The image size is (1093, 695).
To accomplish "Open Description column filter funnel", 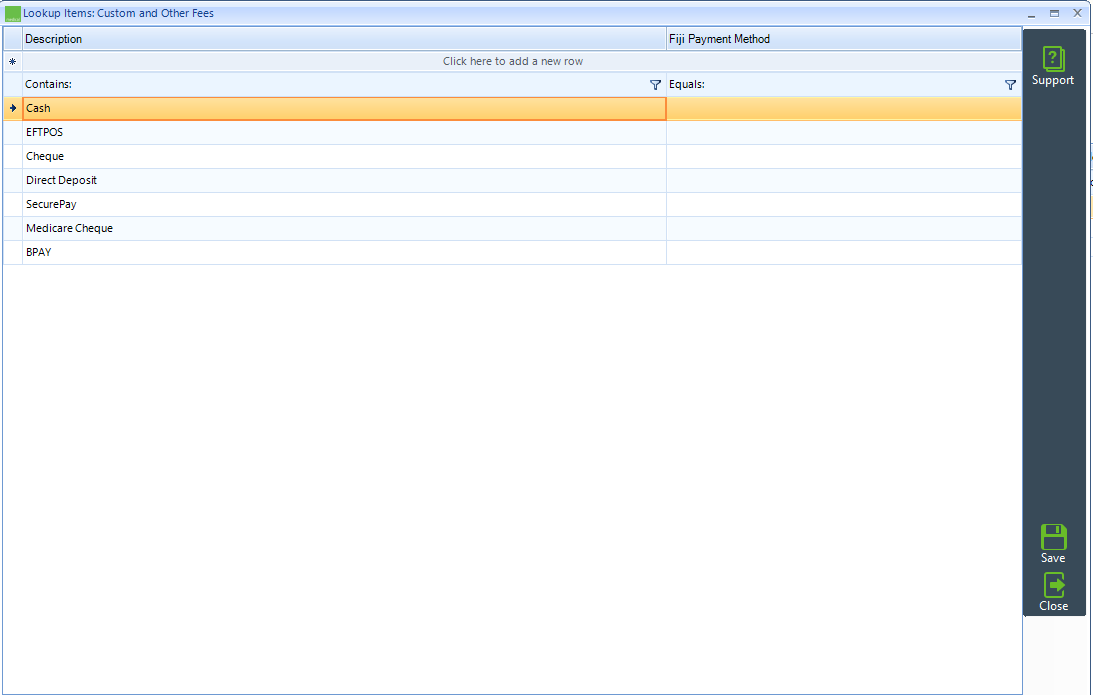I will (655, 84).
